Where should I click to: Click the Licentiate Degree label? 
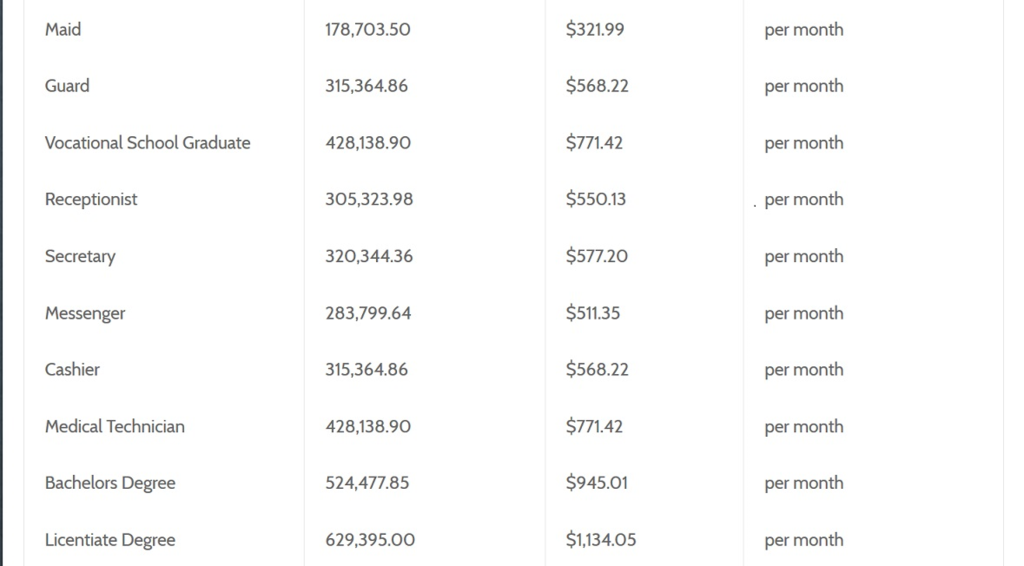click(110, 540)
